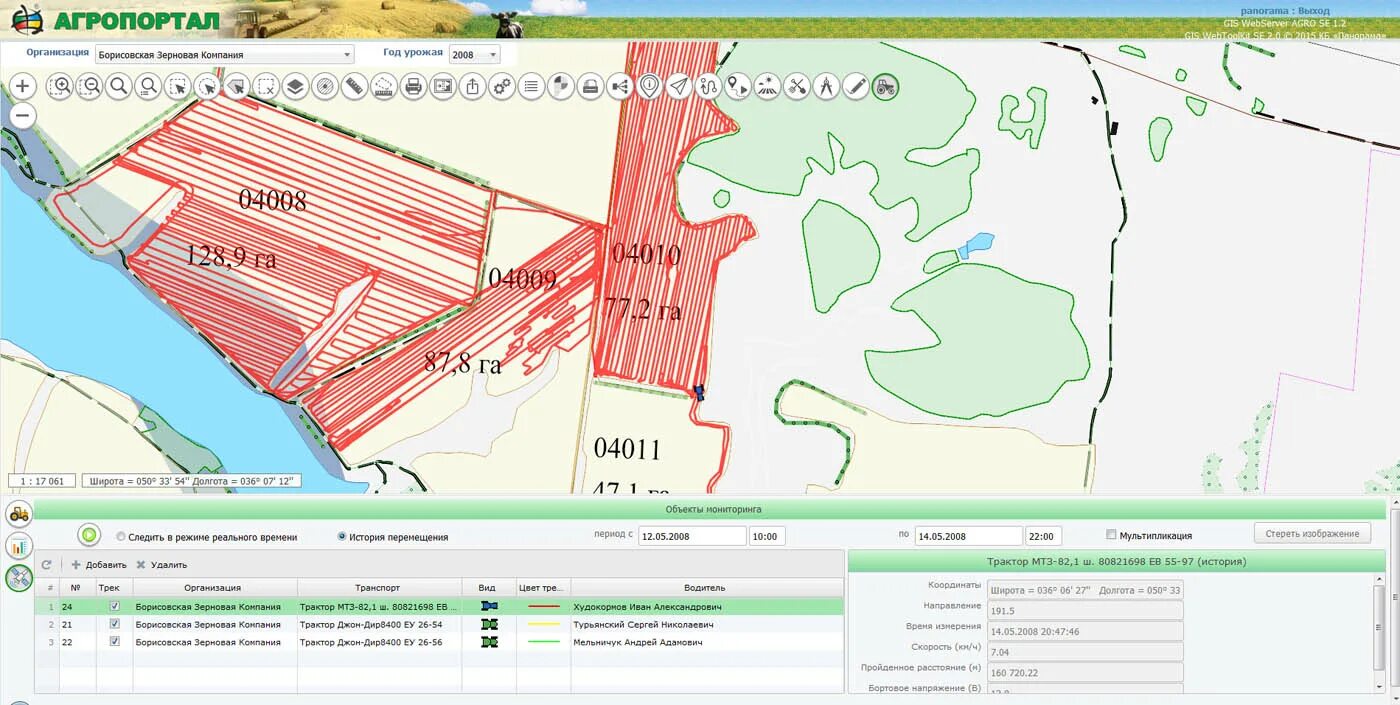The width and height of the screenshot is (1400, 705).
Task: Select the compass divider tool
Action: (826, 86)
